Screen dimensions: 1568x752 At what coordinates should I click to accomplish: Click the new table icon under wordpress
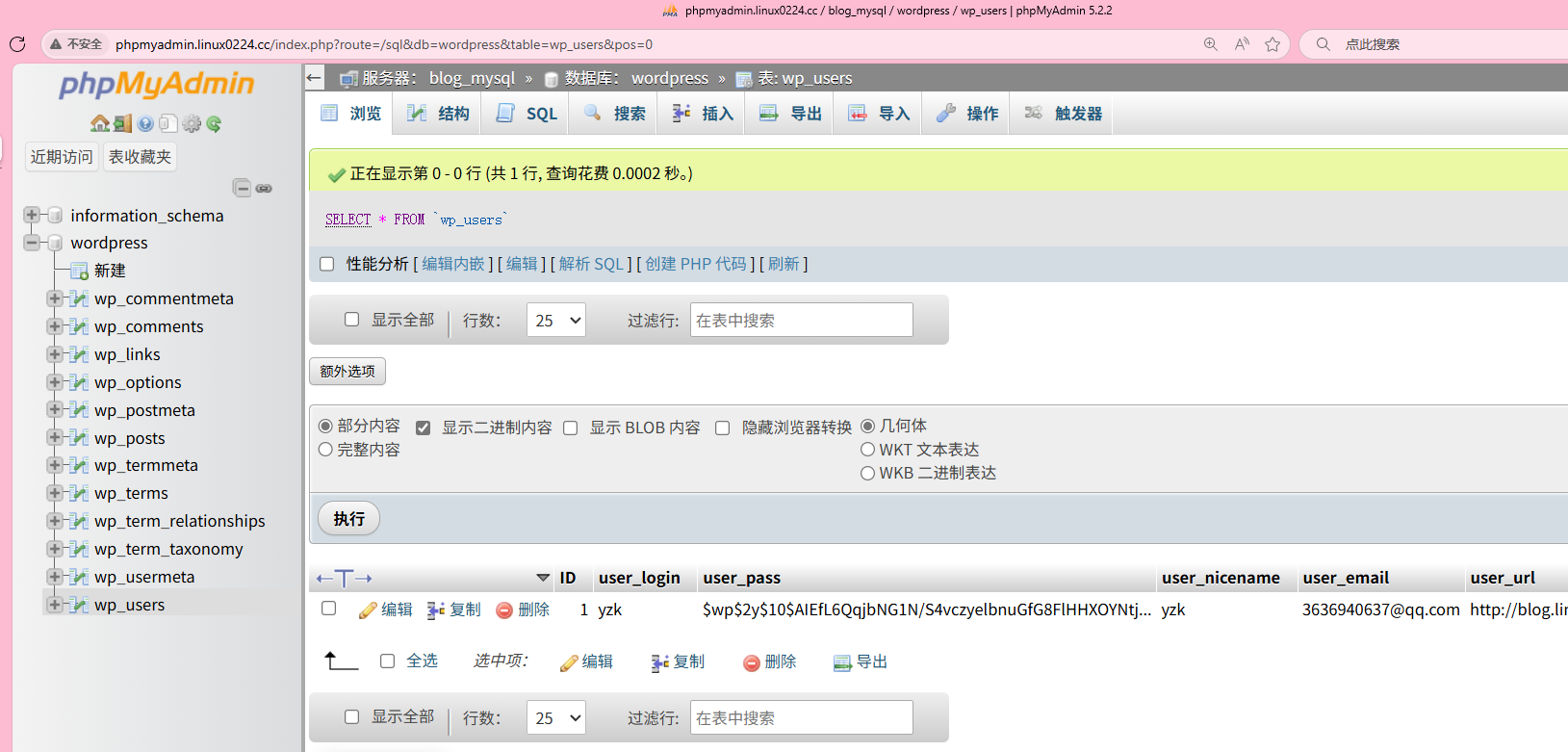tap(79, 271)
